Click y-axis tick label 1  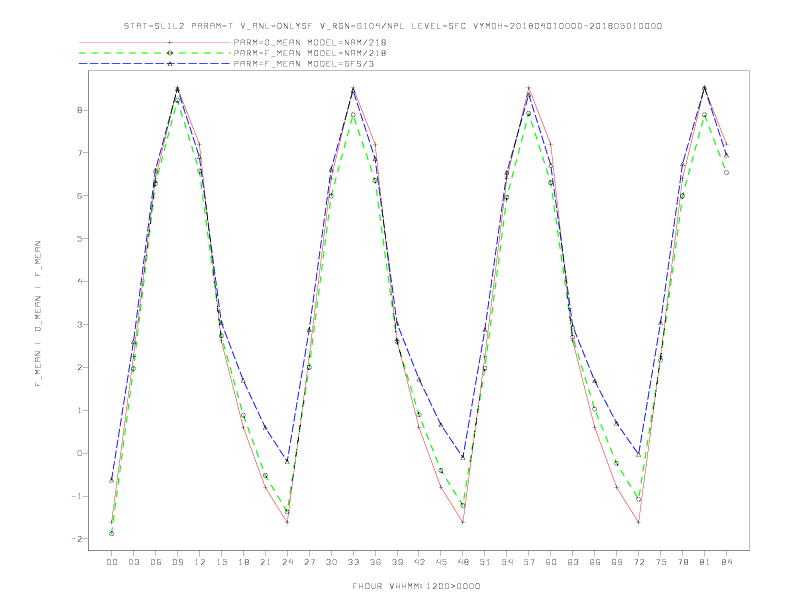(x=79, y=410)
